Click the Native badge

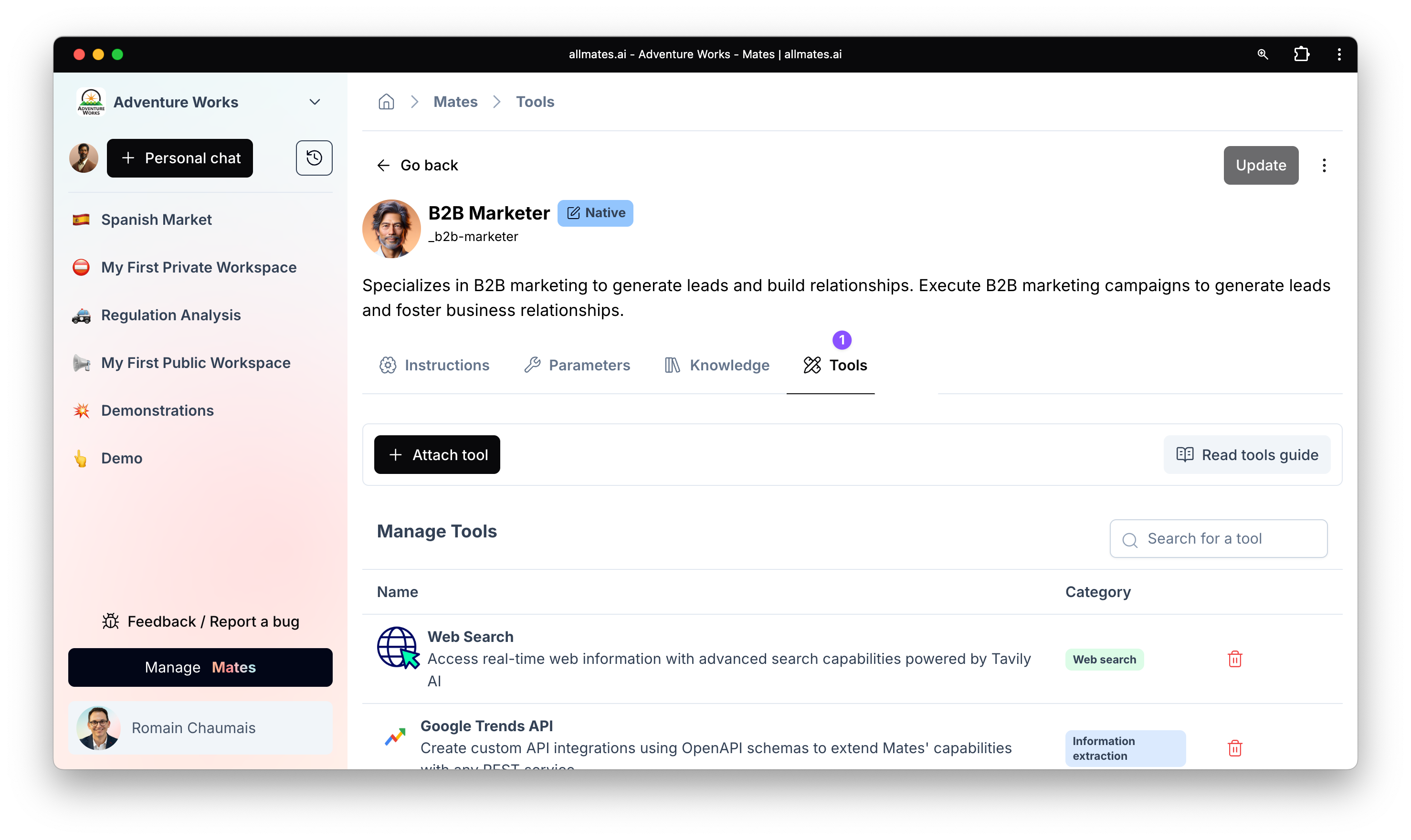pyautogui.click(x=595, y=213)
